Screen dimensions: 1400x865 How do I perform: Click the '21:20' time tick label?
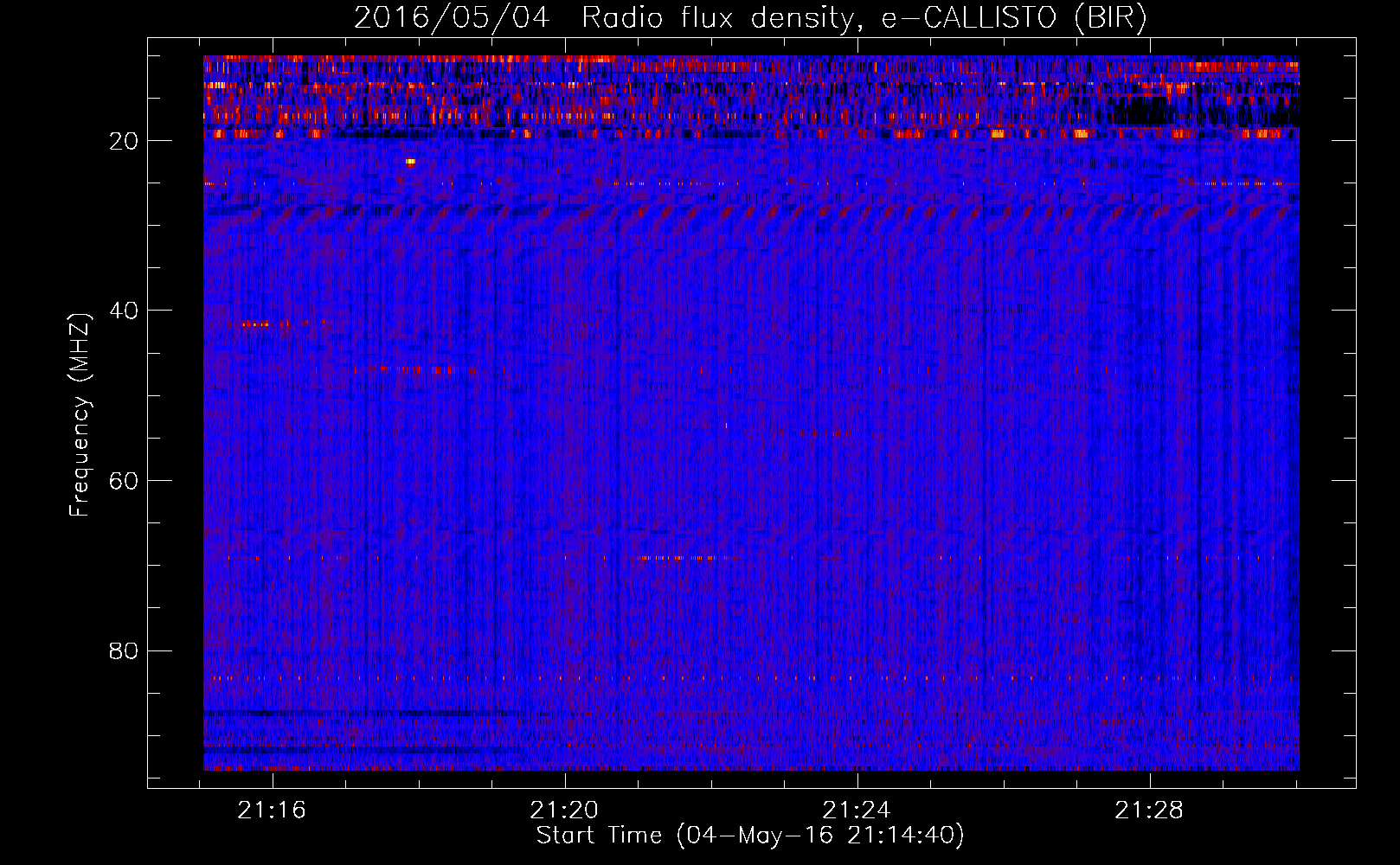pos(565,811)
